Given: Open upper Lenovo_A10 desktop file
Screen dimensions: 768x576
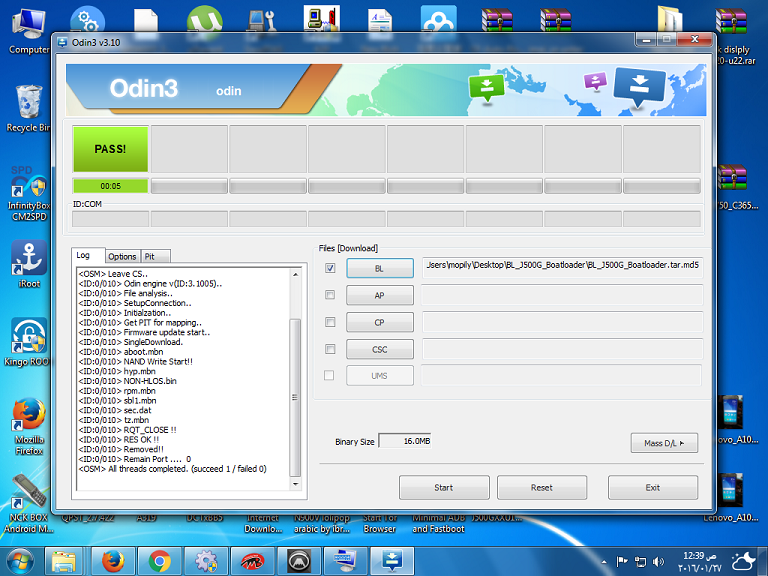Looking at the screenshot, I should point(733,419).
